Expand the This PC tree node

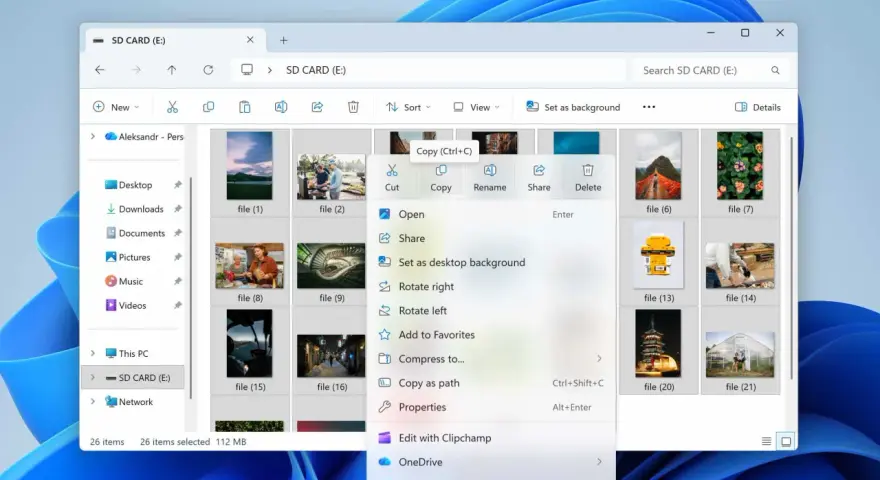click(93, 353)
